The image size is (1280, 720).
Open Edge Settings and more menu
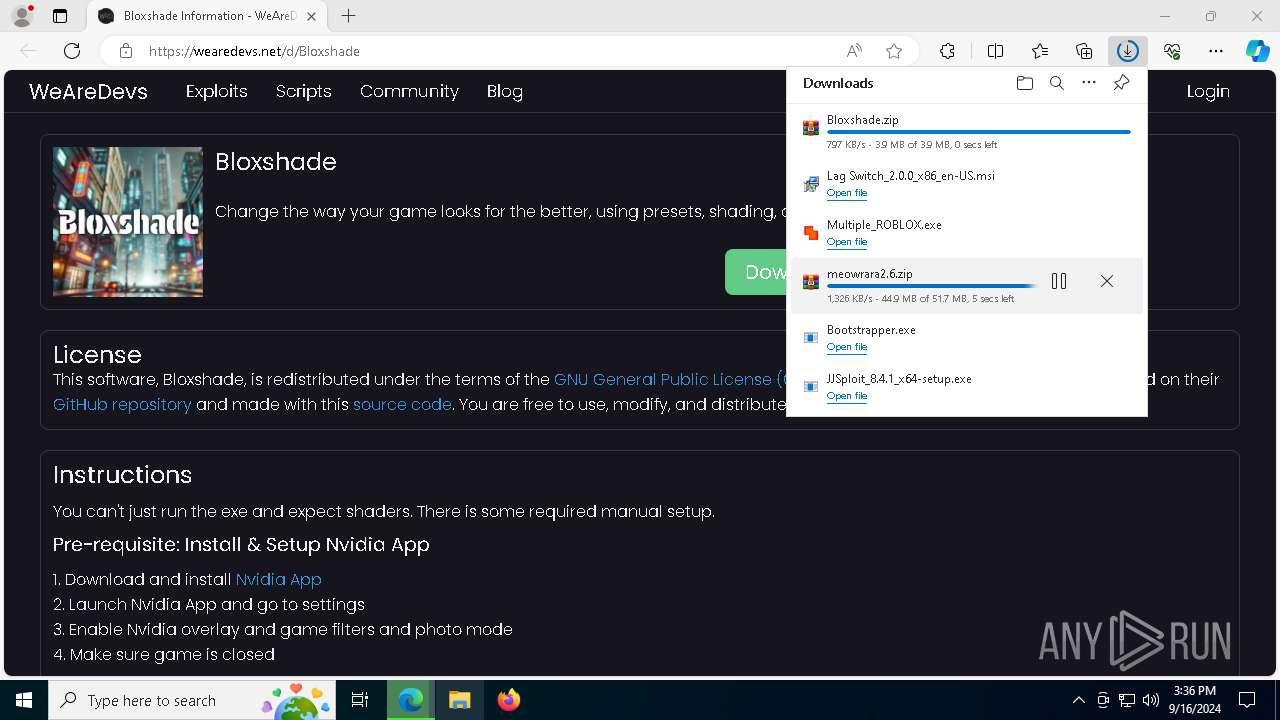tap(1216, 51)
